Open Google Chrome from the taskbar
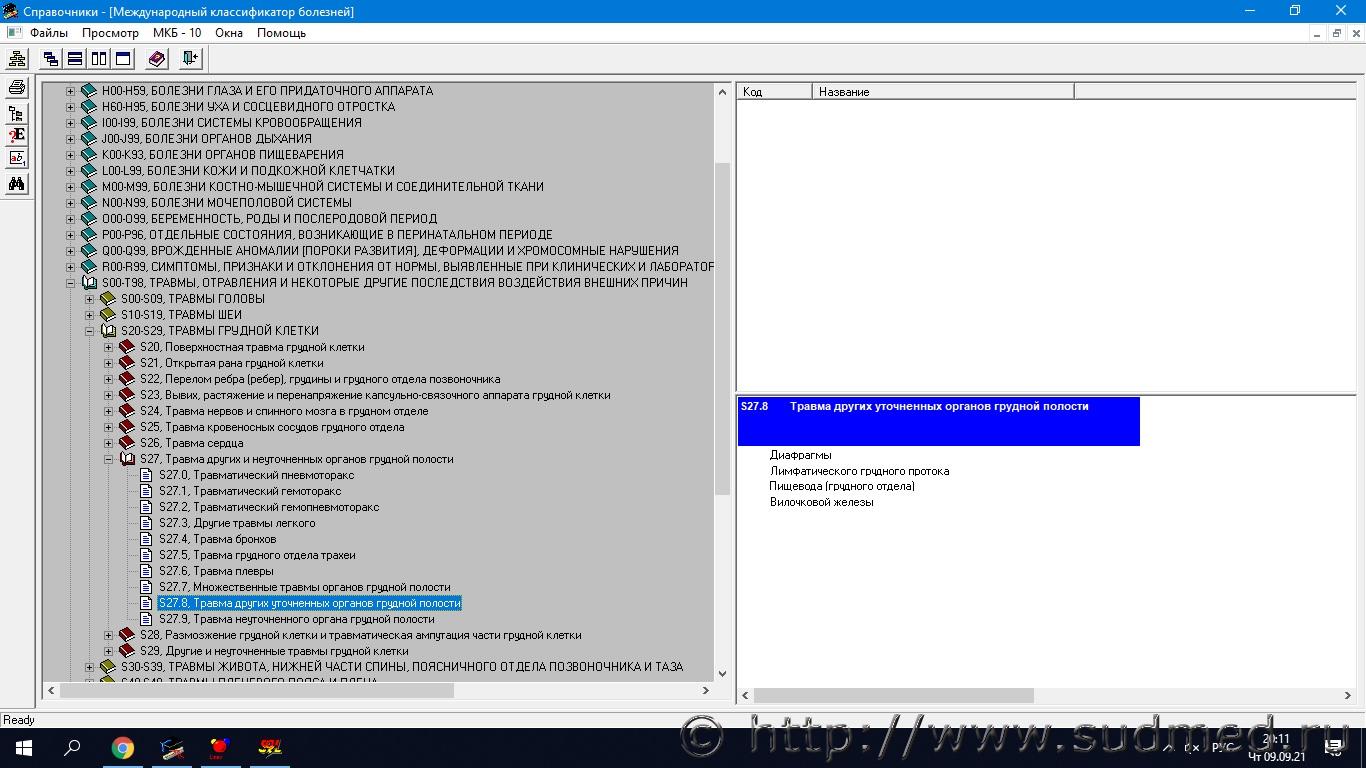The width and height of the screenshot is (1366, 768). point(122,747)
